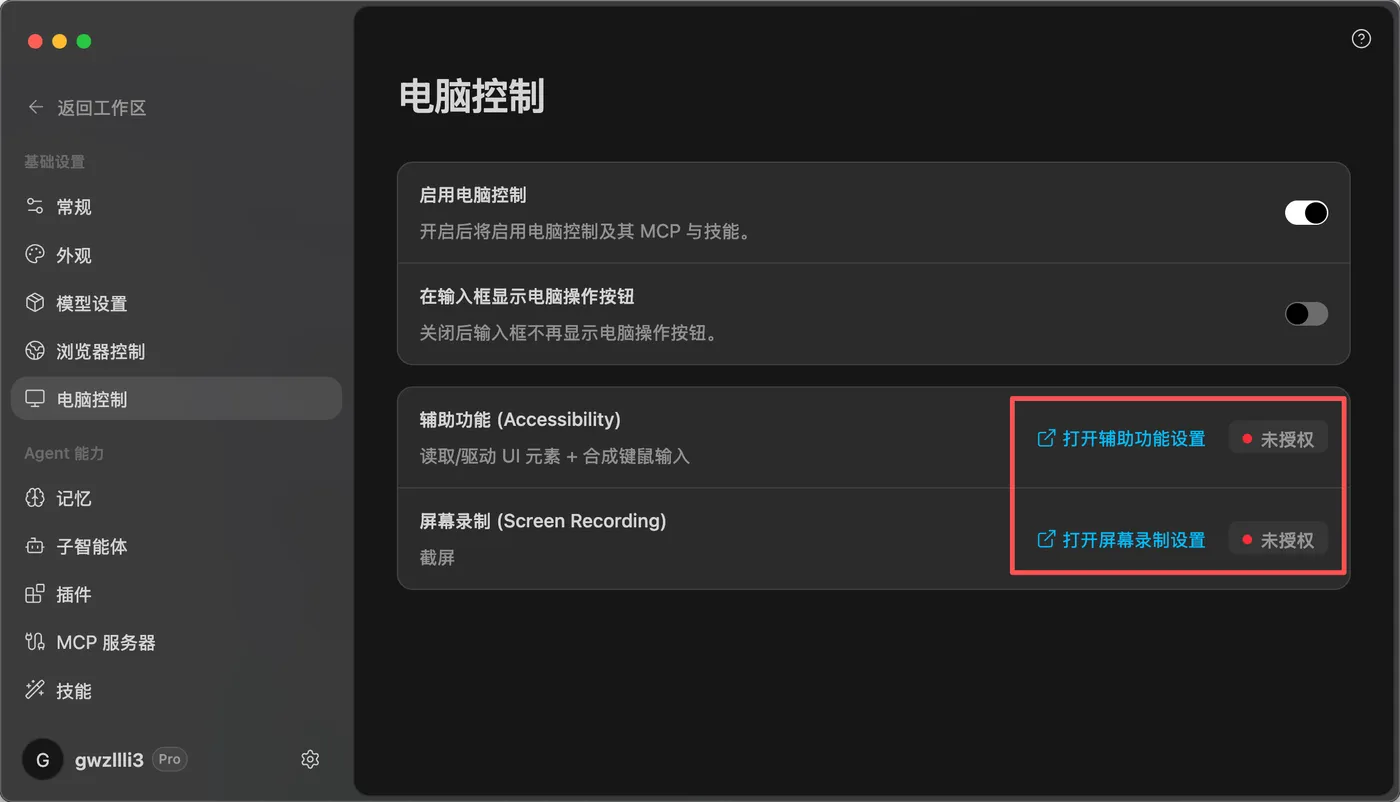Open 外观 palette icon in sidebar
The width and height of the screenshot is (1400, 802).
[35, 255]
